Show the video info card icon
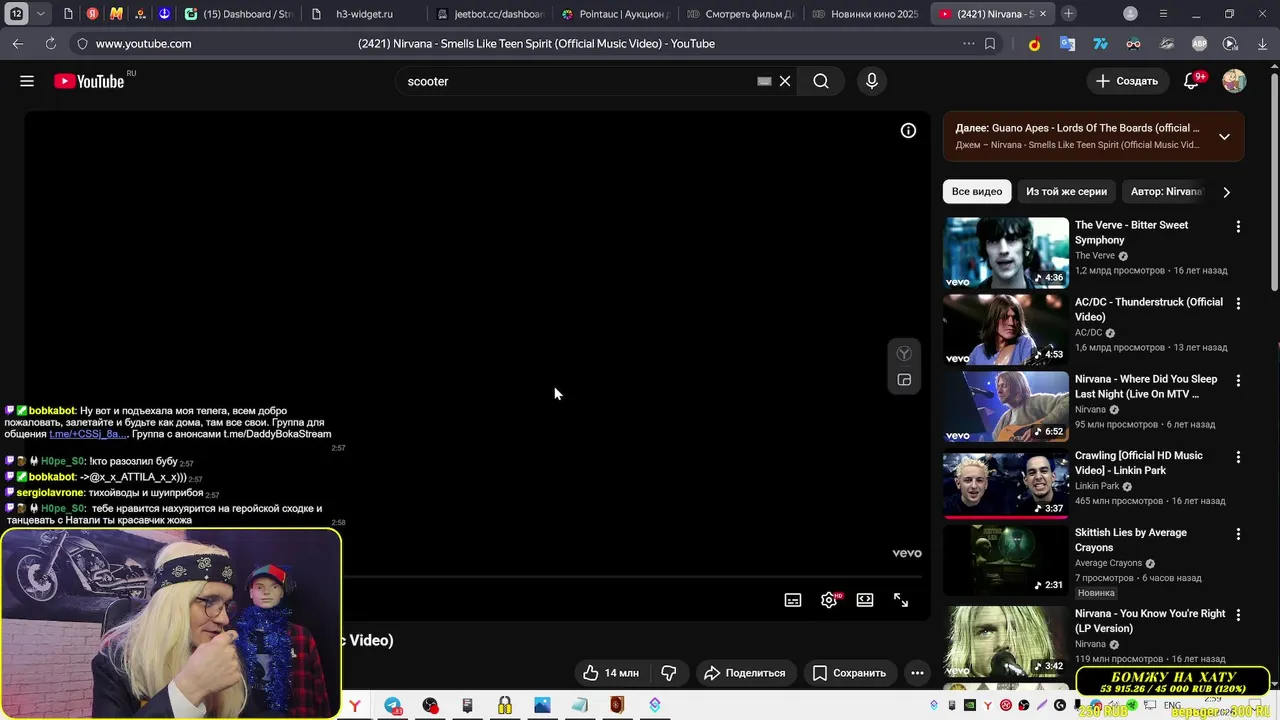Viewport: 1280px width, 720px height. (908, 130)
